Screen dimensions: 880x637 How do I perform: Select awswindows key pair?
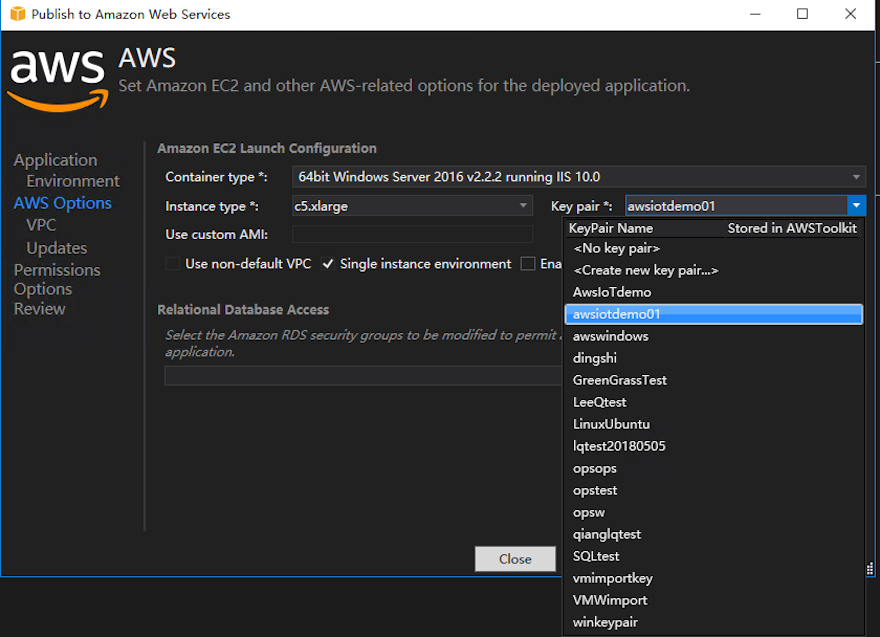point(714,336)
